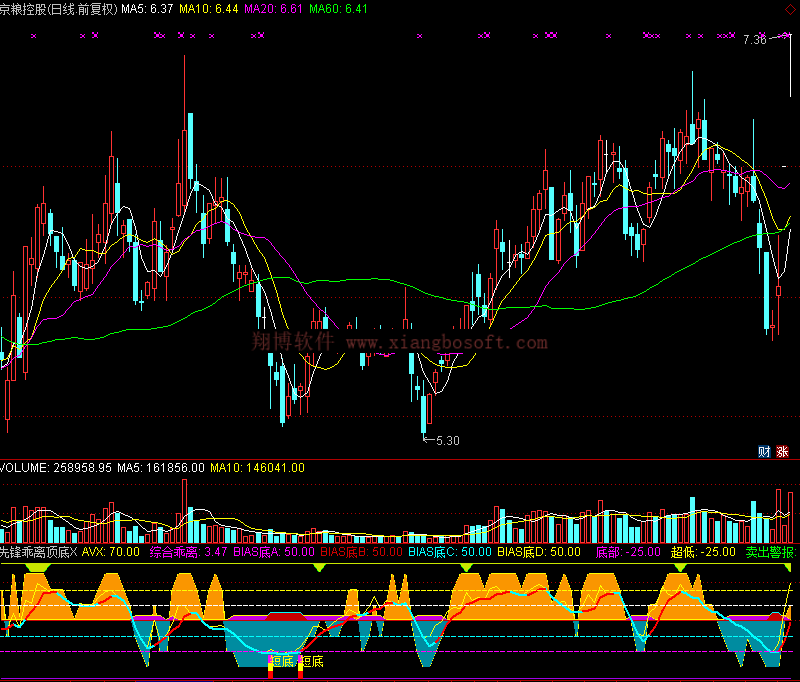
Task: Select the volume MA10: 146041.00 label
Action: (x=258, y=468)
